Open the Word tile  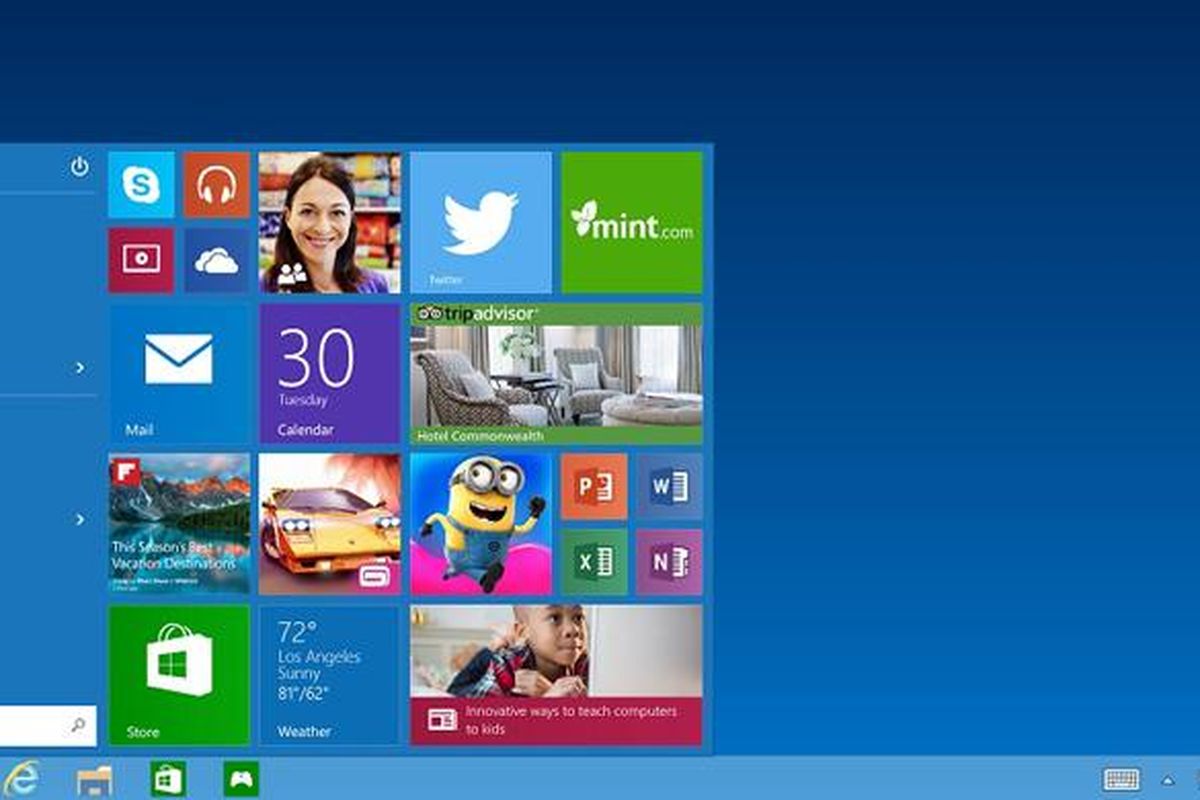point(669,487)
